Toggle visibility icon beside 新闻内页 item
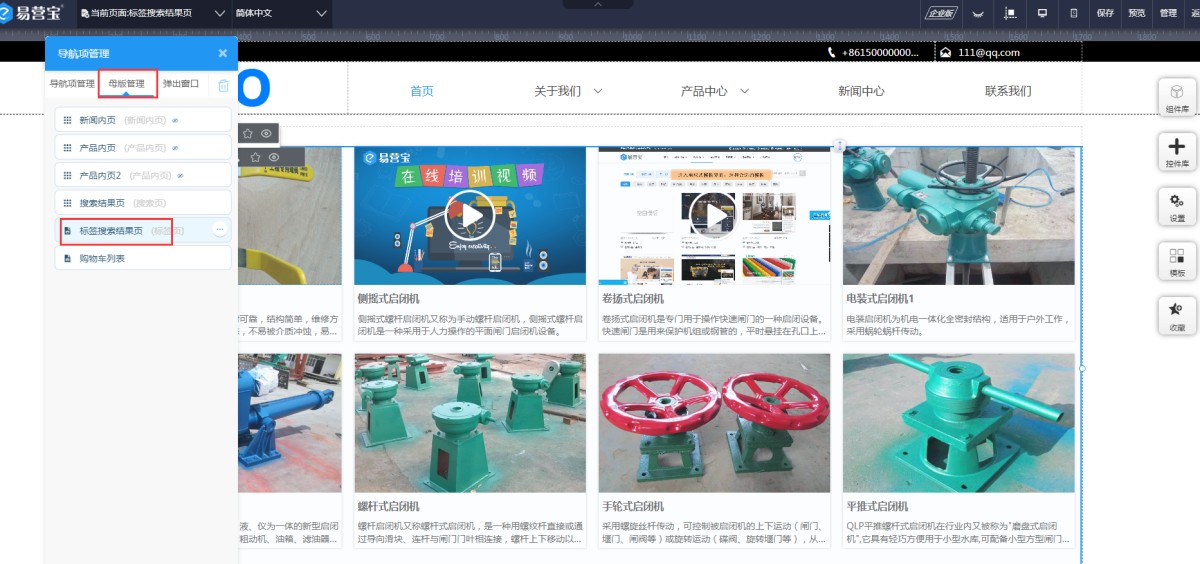The width and height of the screenshot is (1200, 564). [173, 120]
